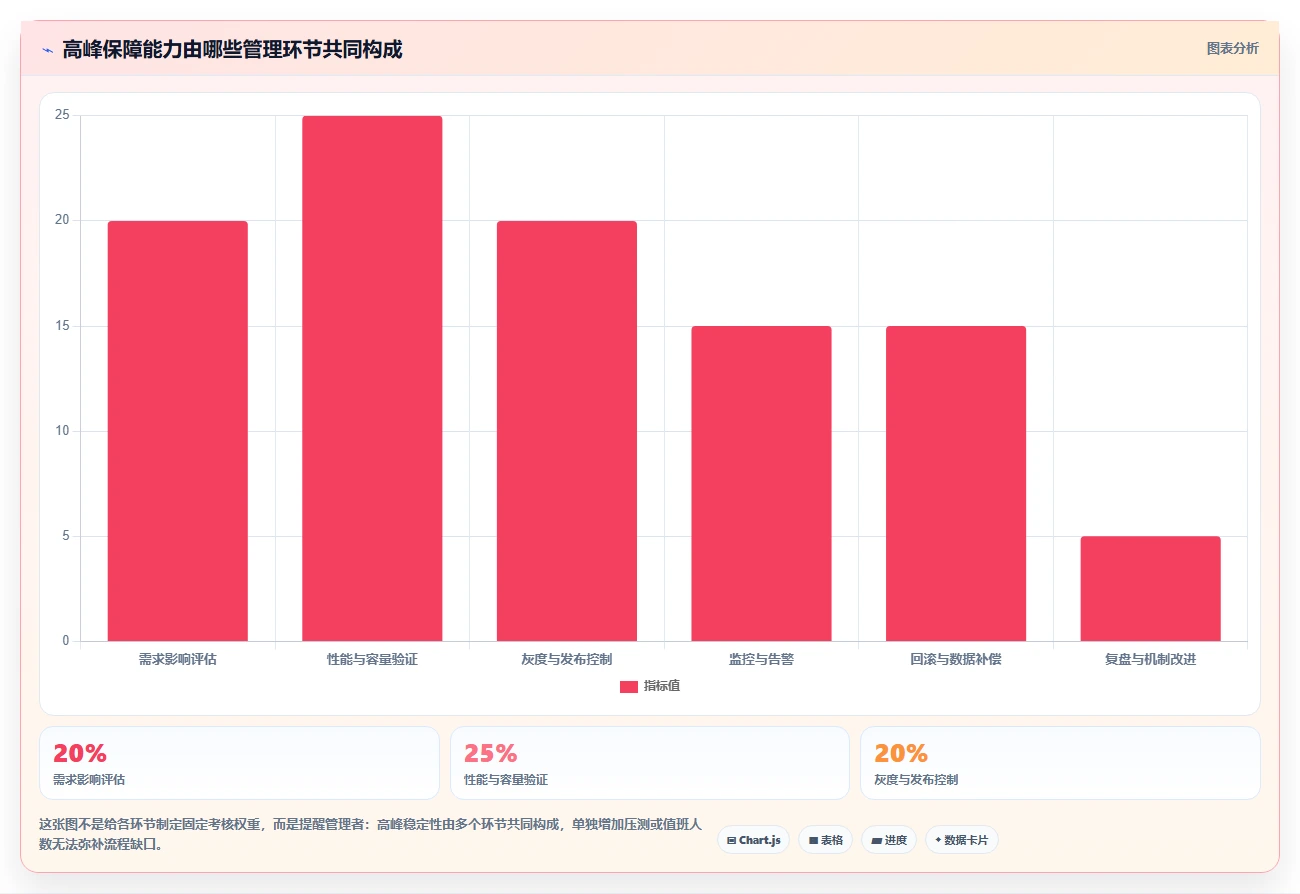Click the 数据卡片 tag chip

pyautogui.click(x=961, y=840)
